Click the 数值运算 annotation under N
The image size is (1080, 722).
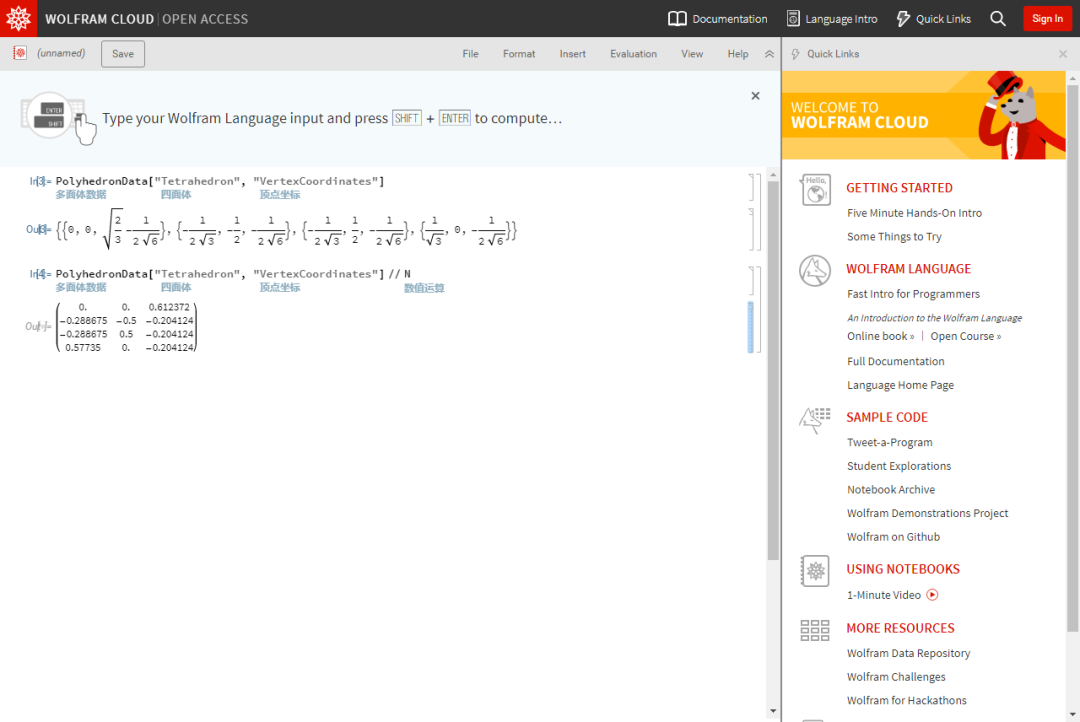coord(424,288)
